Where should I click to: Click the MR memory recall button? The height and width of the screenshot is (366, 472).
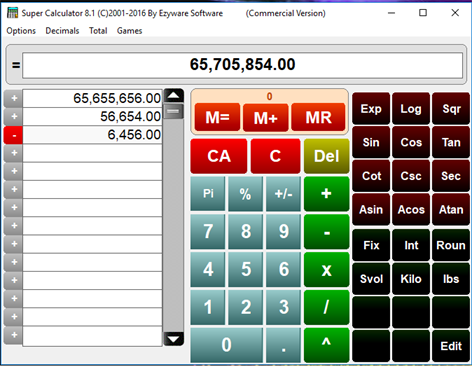318,117
